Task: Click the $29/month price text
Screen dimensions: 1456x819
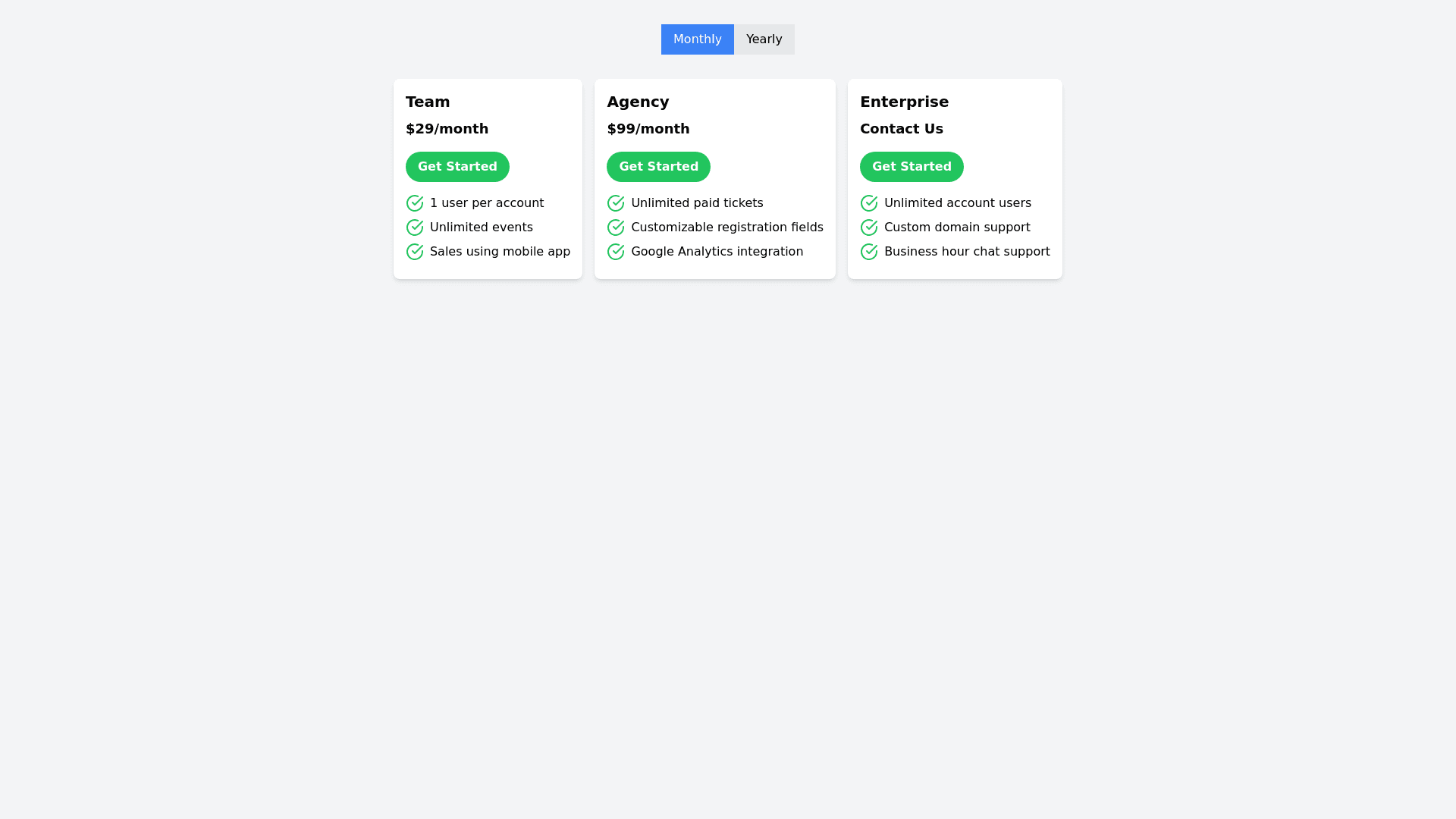Action: (x=447, y=129)
